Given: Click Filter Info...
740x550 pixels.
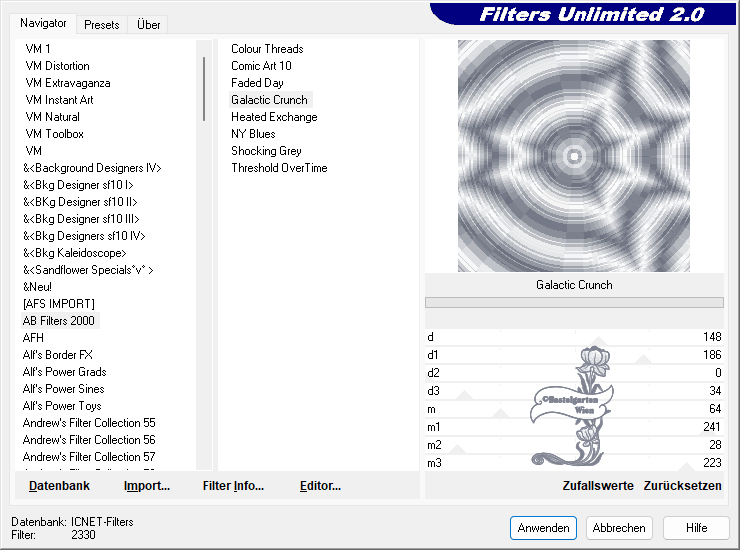Looking at the screenshot, I should pos(233,486).
